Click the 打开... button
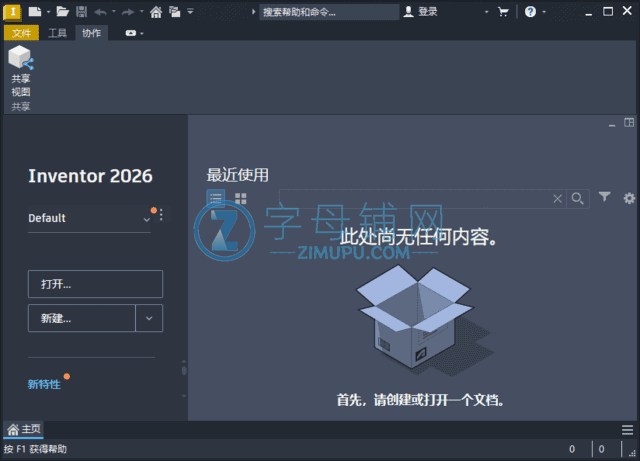 pos(96,284)
